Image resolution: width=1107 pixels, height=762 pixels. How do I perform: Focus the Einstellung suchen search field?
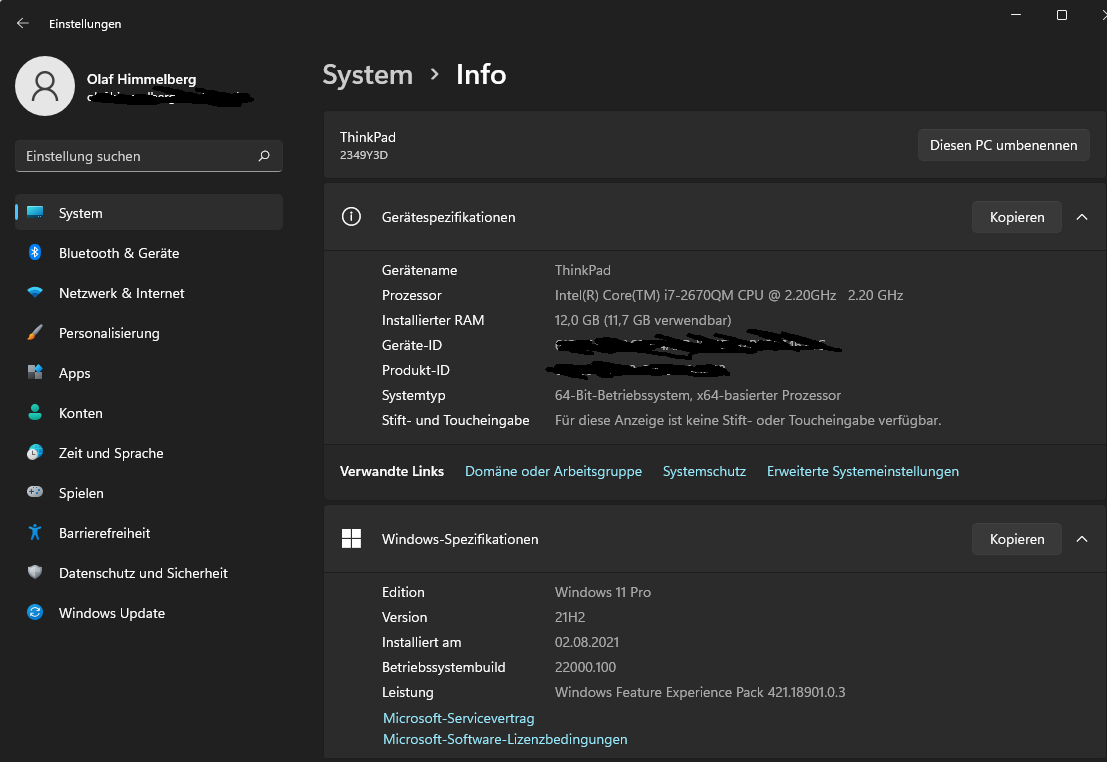(149, 156)
